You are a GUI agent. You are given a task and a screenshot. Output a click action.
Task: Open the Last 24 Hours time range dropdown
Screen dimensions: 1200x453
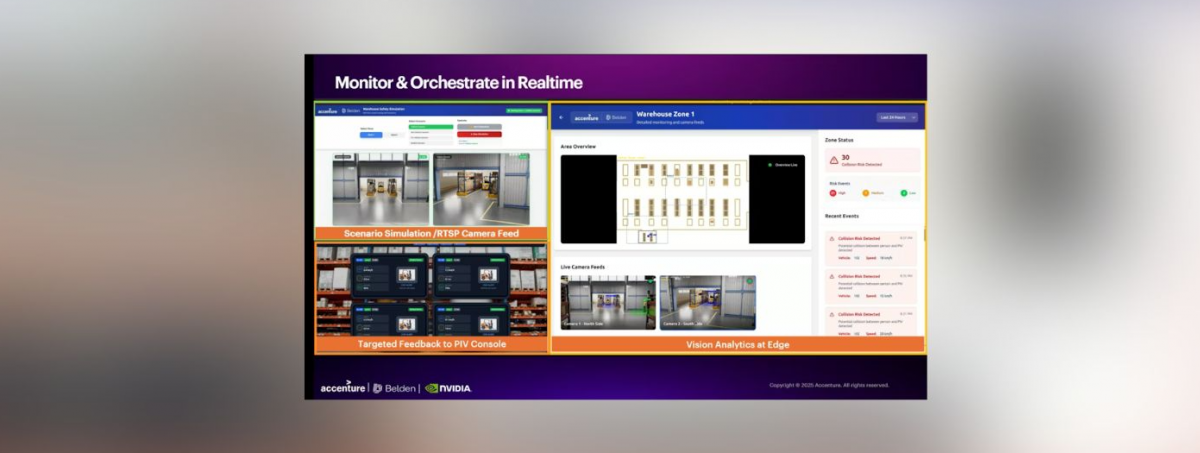pos(897,117)
